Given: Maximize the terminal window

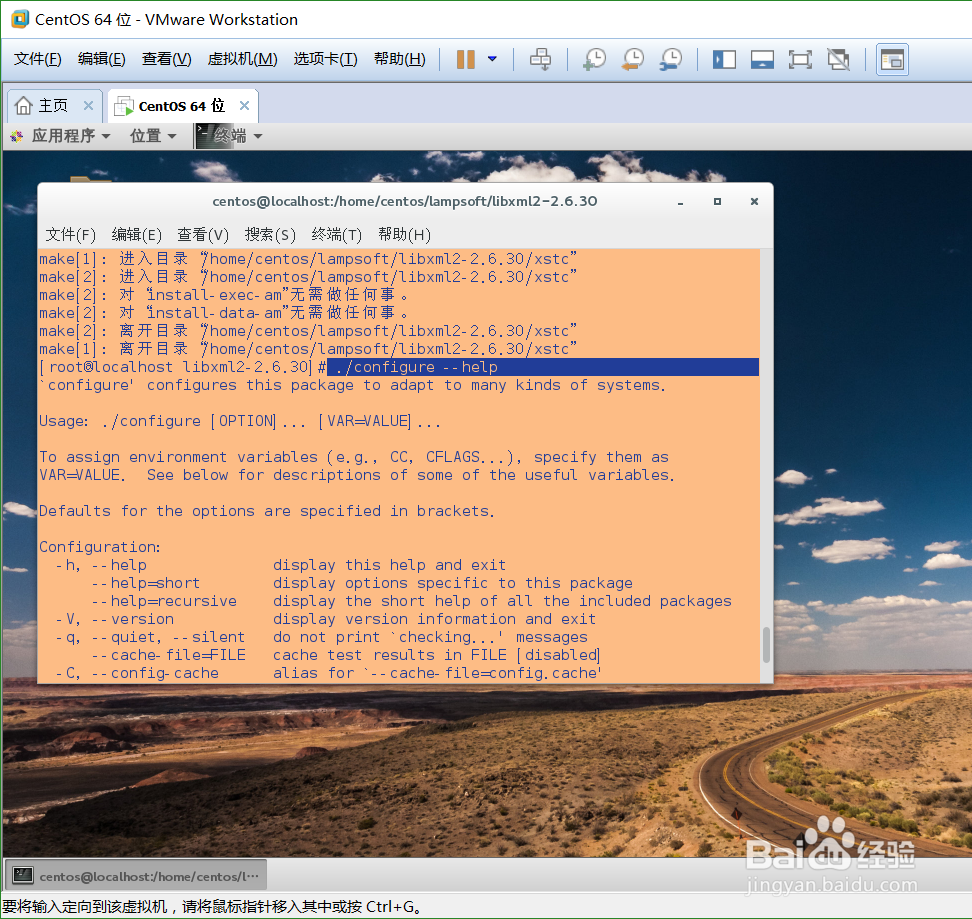Looking at the screenshot, I should pos(717,201).
